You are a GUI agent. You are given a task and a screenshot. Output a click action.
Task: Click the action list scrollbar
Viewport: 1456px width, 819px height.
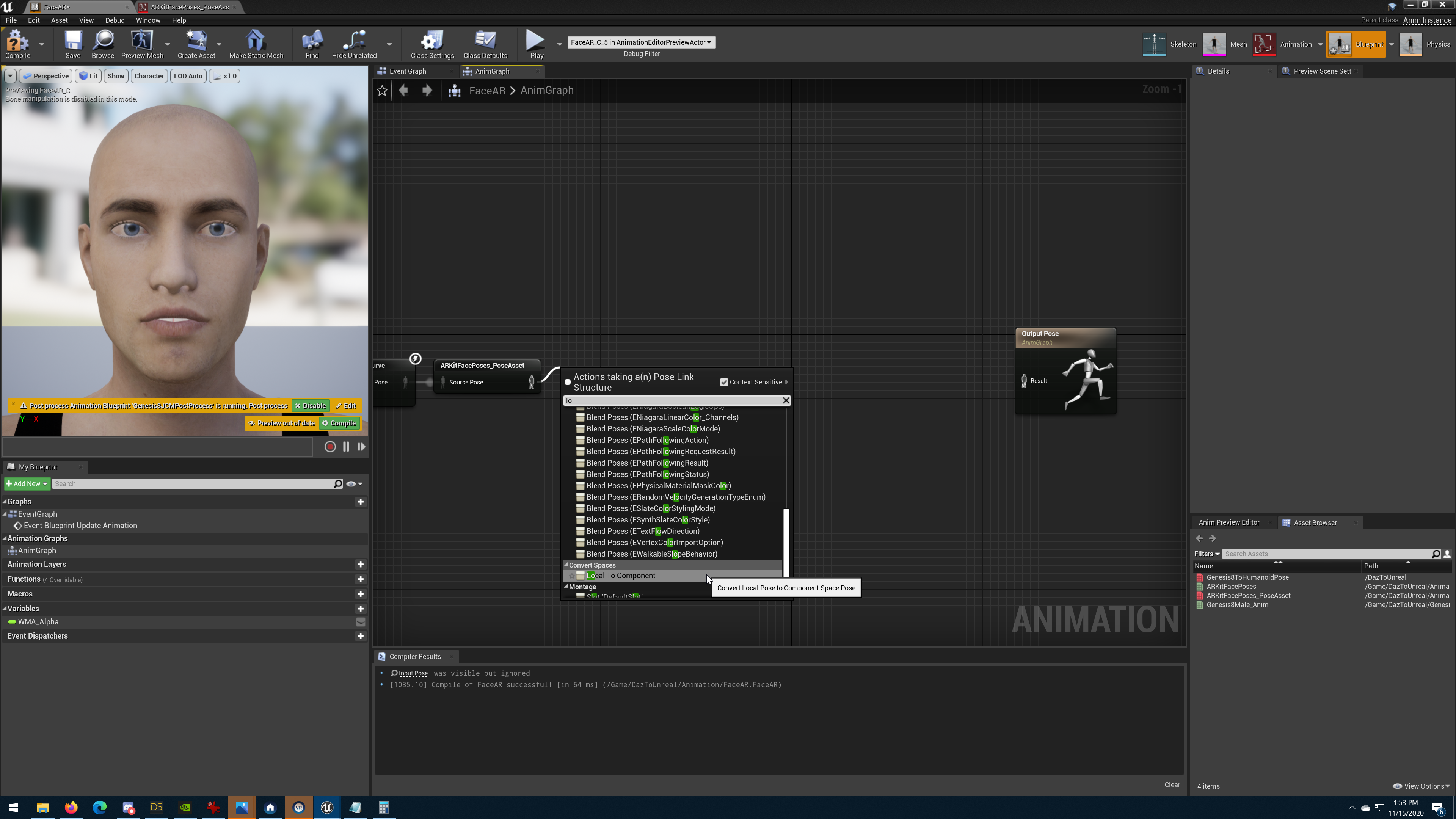click(786, 543)
